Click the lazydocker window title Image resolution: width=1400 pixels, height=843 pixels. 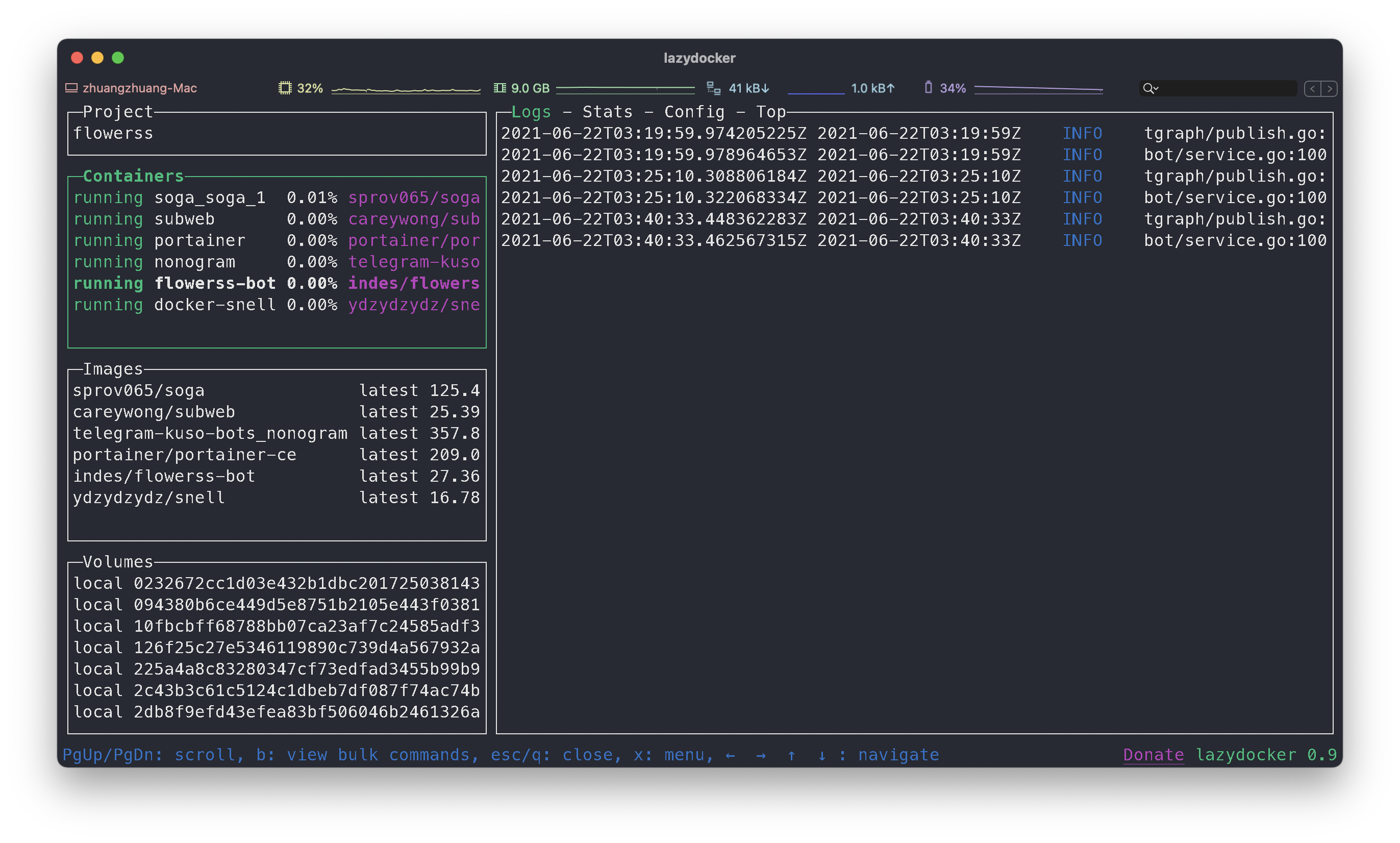pos(699,58)
